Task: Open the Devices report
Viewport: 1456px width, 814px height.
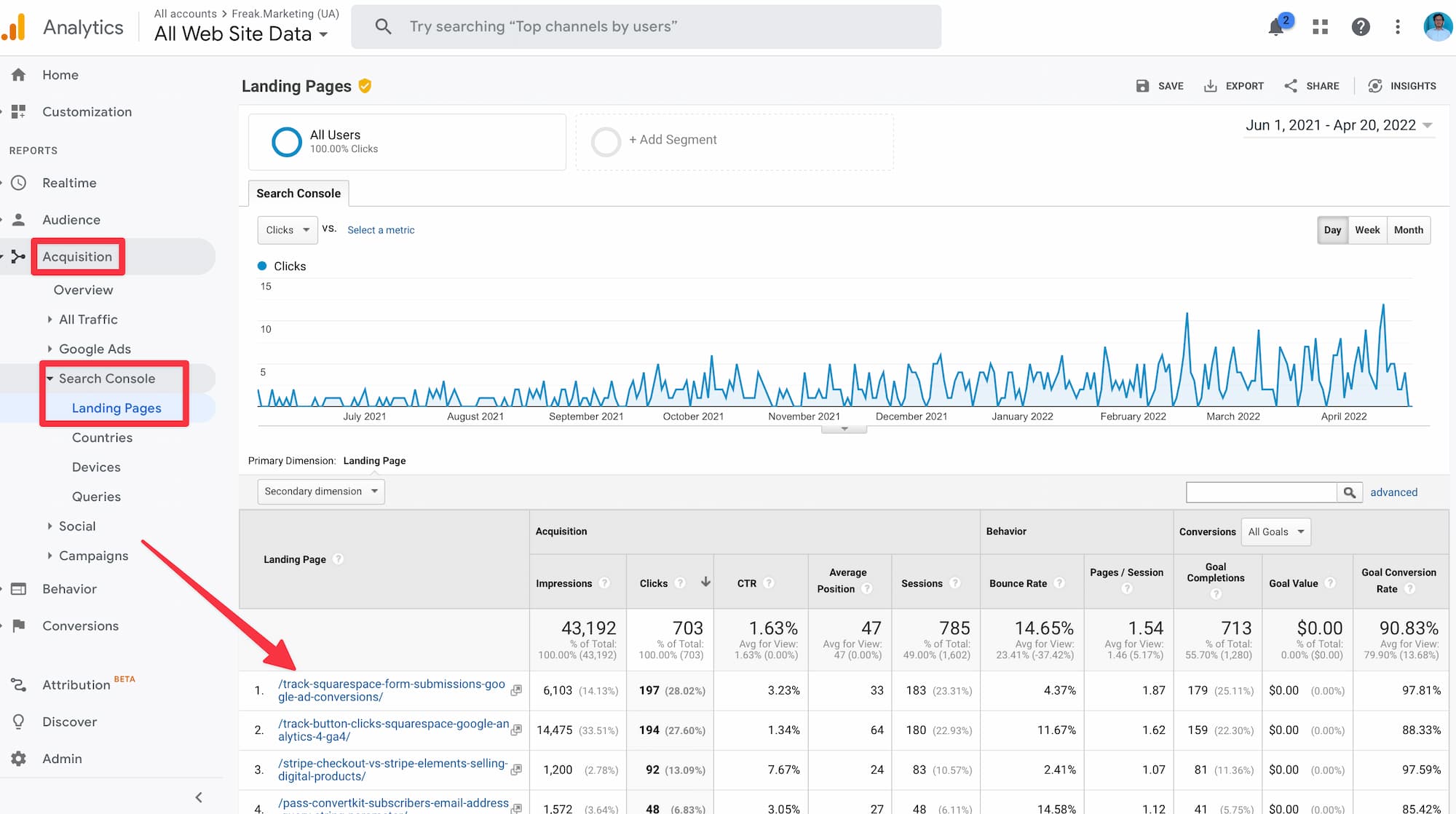Action: 96,467
